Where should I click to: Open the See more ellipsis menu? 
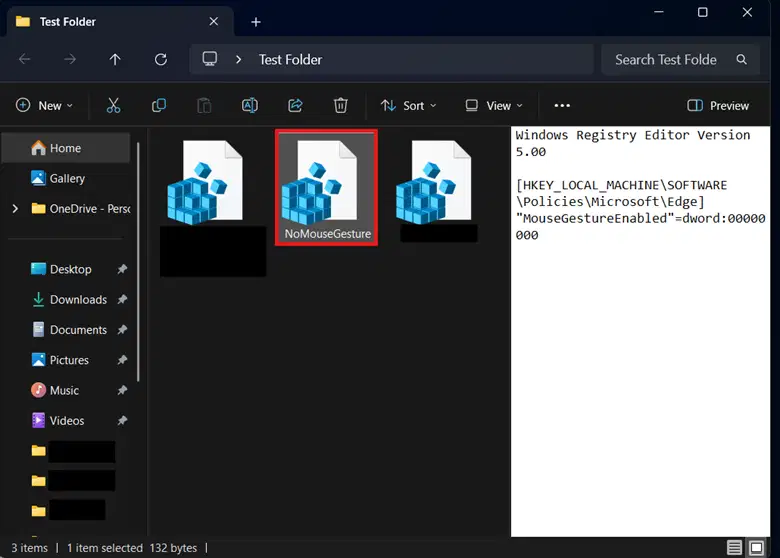tap(562, 105)
